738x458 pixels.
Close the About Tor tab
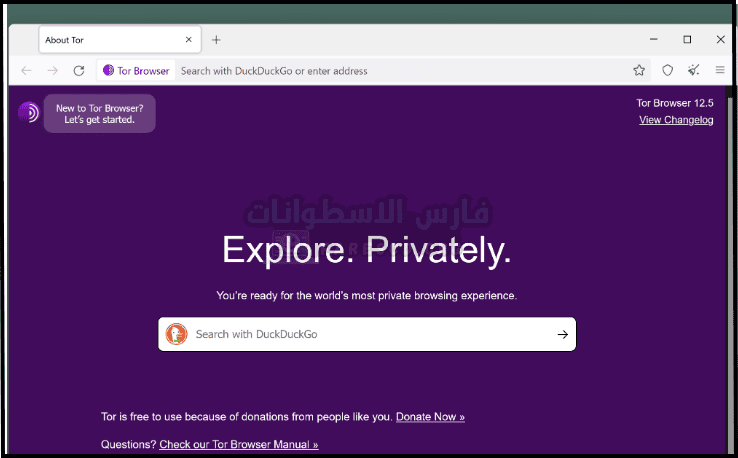pyautogui.click(x=188, y=40)
